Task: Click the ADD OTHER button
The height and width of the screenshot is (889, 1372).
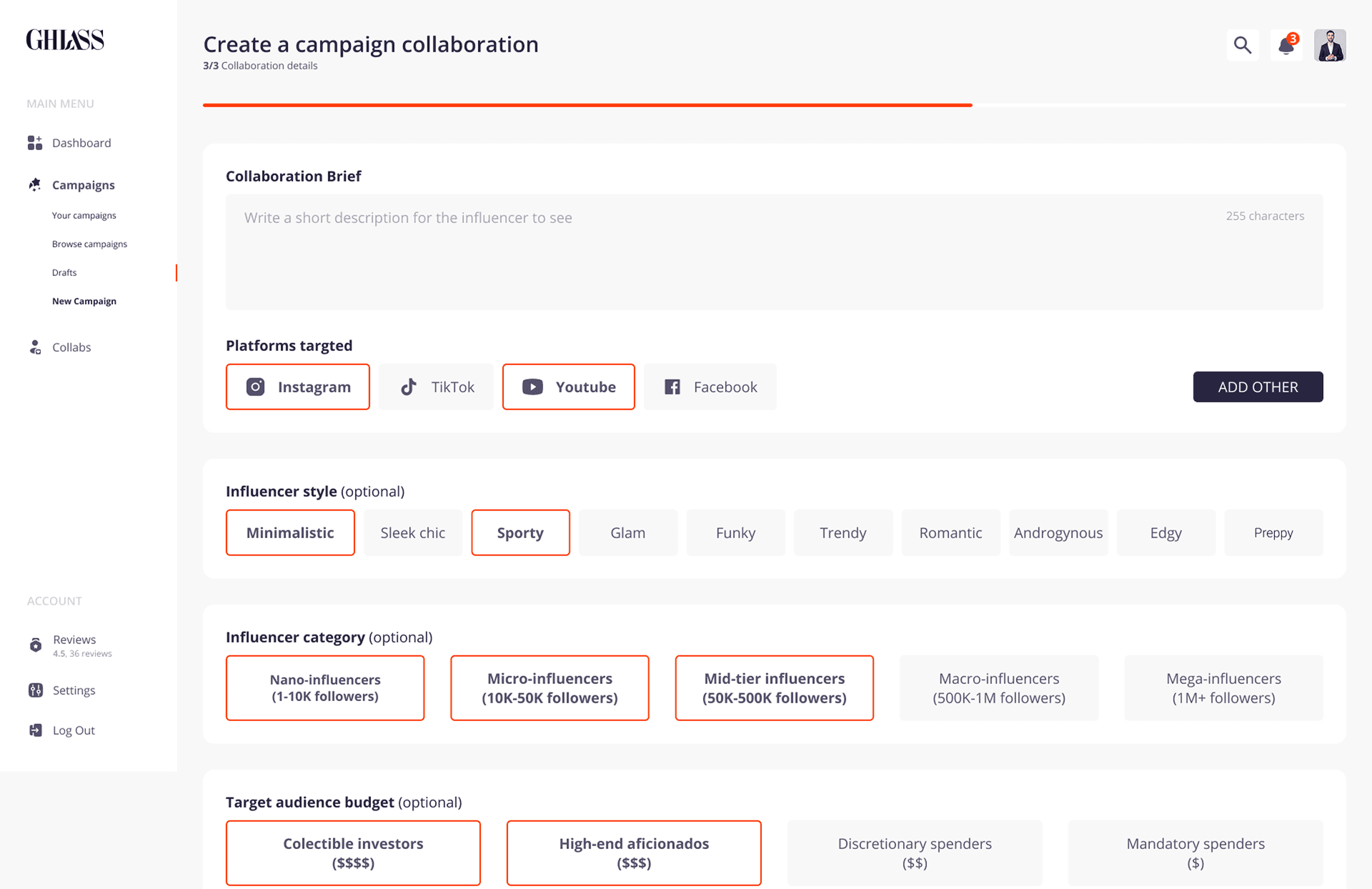Action: pos(1257,387)
